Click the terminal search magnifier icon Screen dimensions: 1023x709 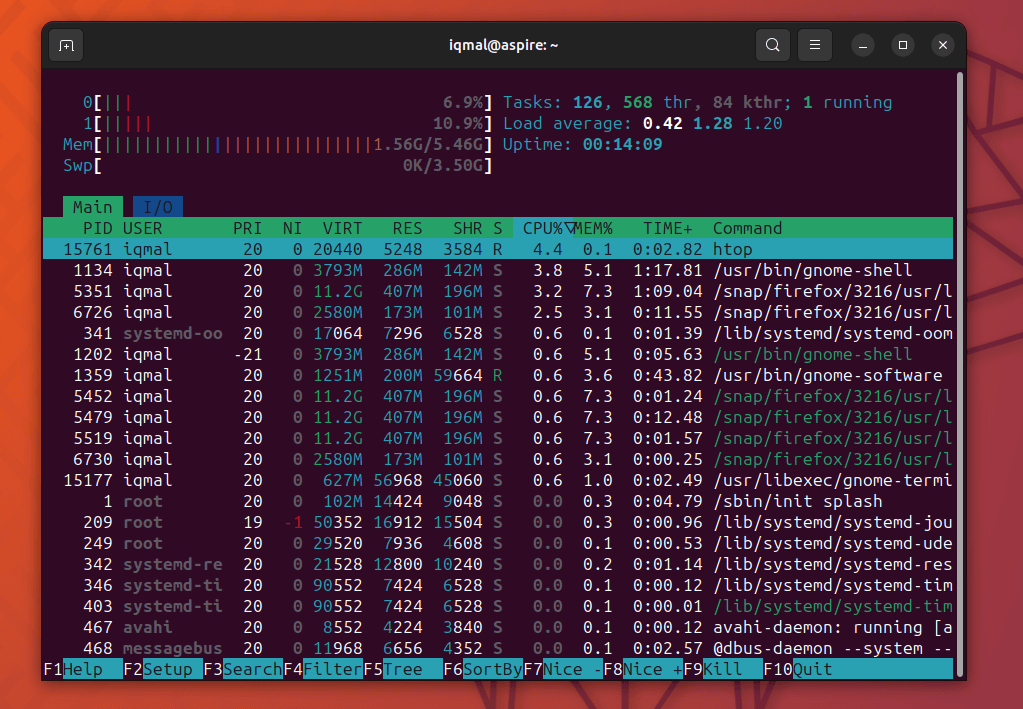pos(772,46)
